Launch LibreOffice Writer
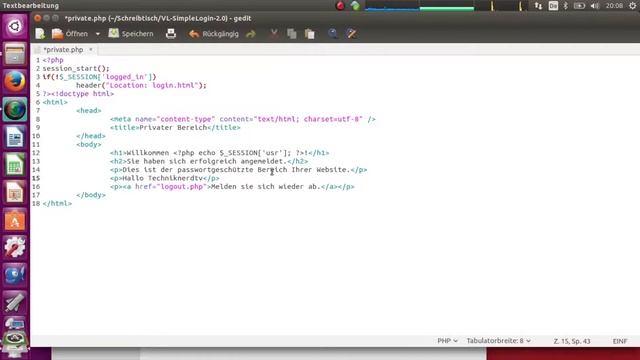This screenshot has width=640, height=360. (15, 137)
